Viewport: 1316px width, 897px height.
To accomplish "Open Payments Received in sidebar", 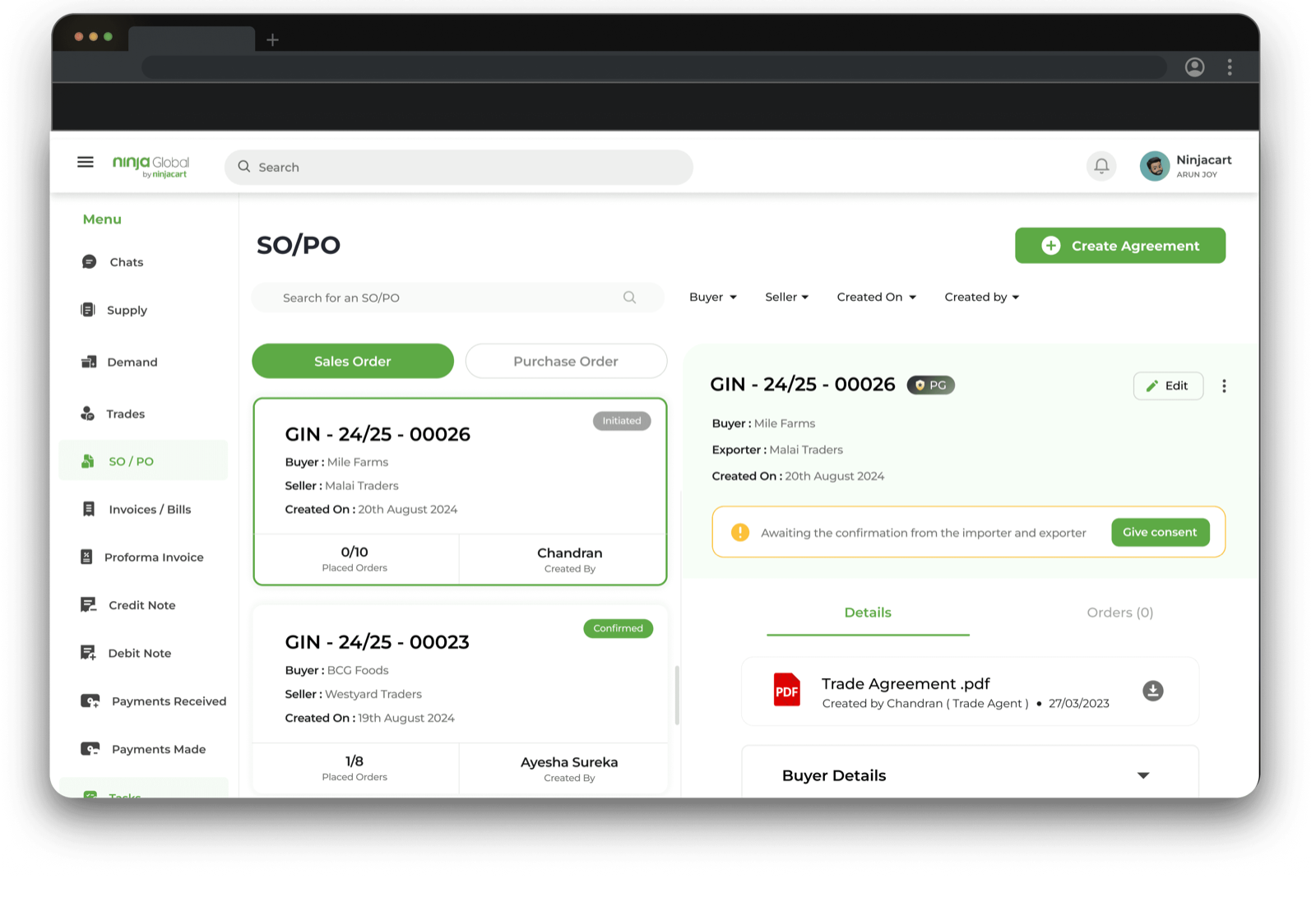I will coord(153,701).
